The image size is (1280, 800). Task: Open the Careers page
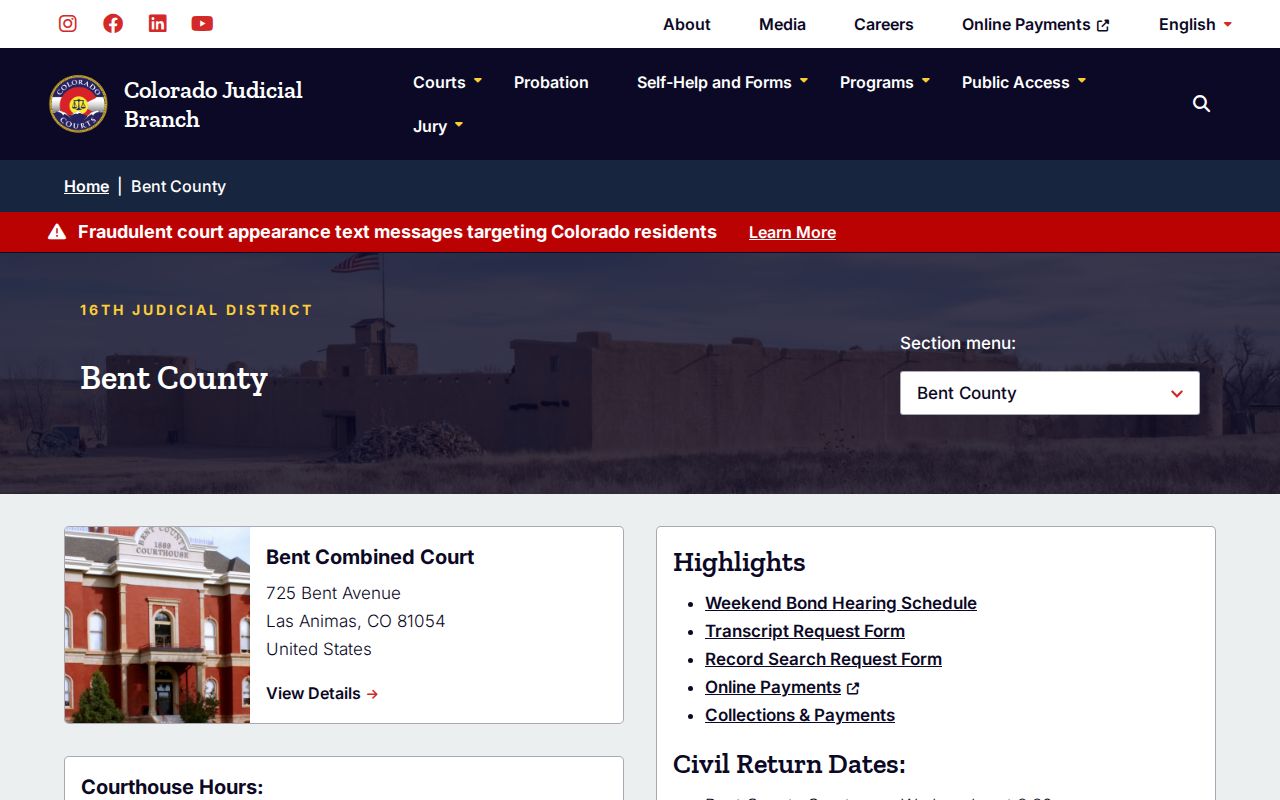coord(884,24)
